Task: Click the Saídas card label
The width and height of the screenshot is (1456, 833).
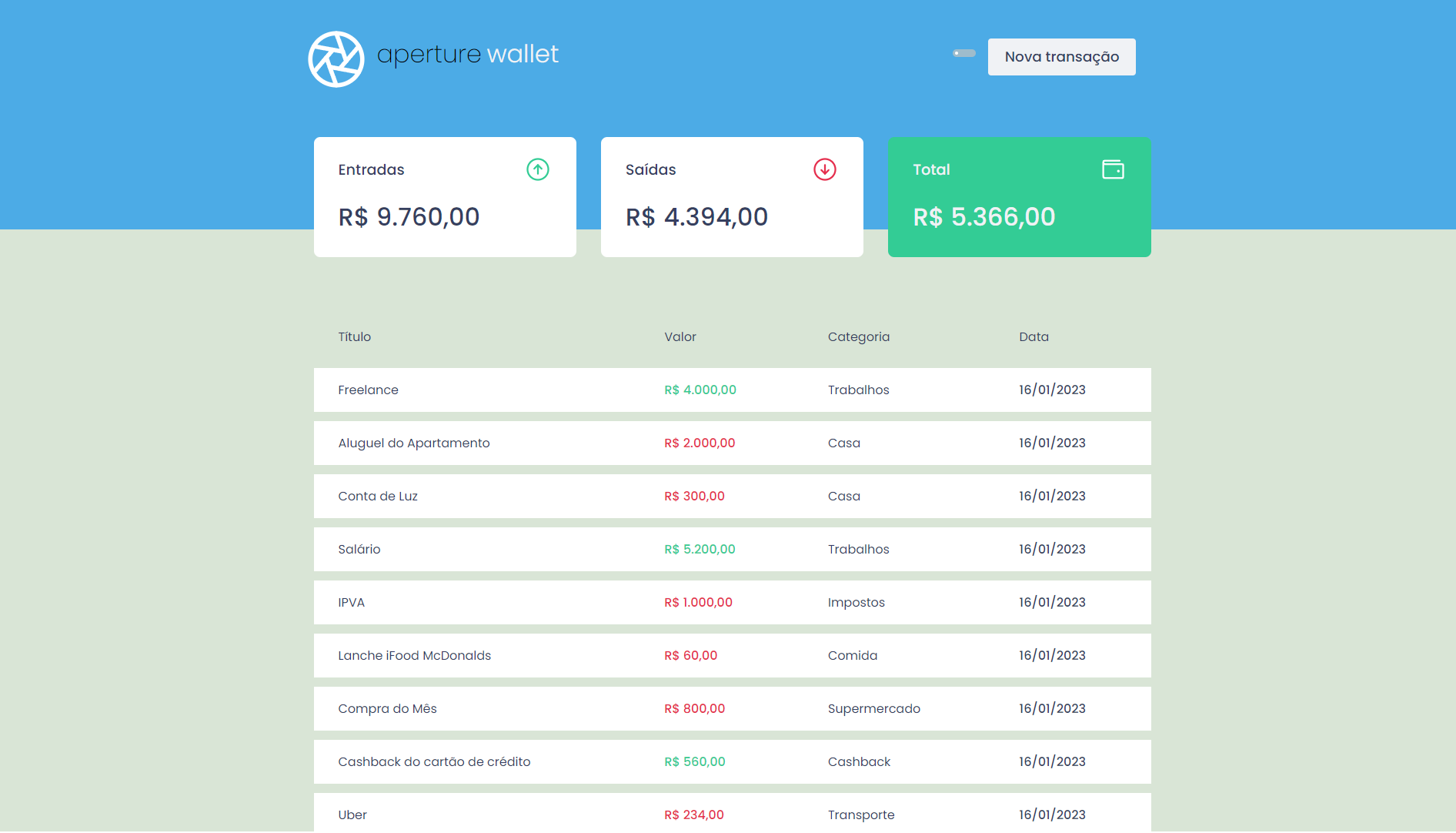Action: tap(651, 170)
